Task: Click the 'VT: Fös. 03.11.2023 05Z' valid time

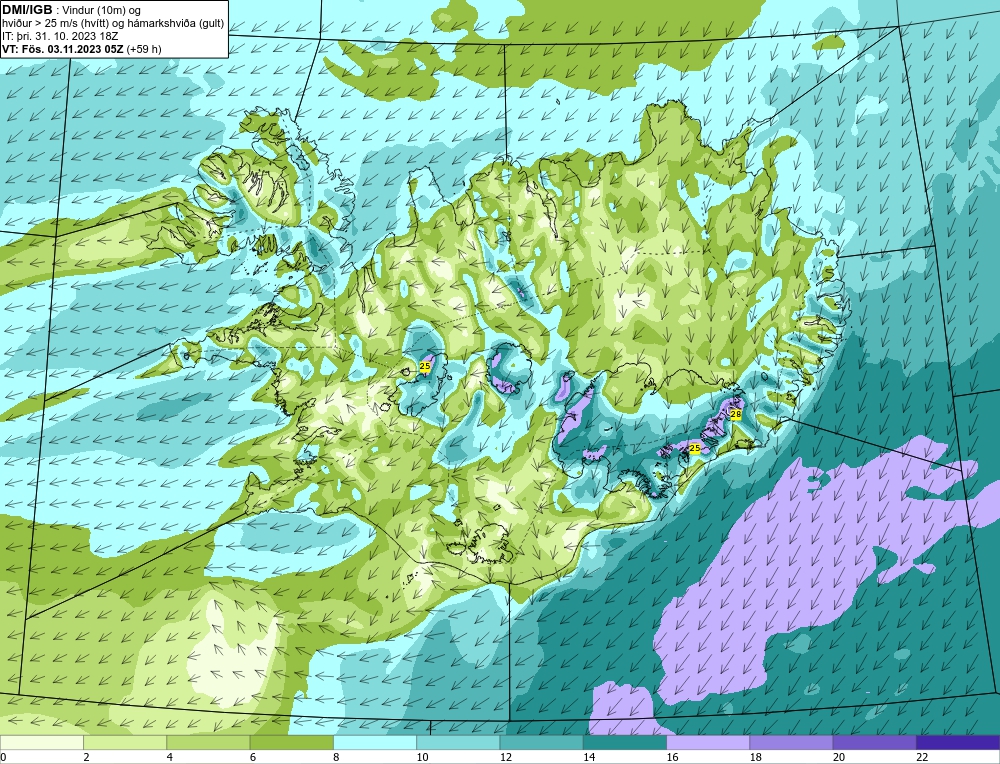Action: point(63,49)
